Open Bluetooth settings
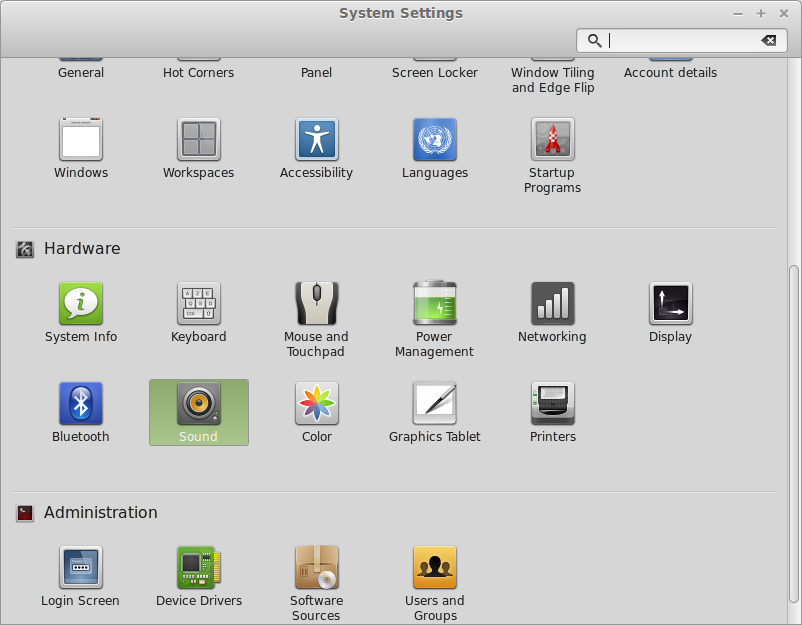Image resolution: width=802 pixels, height=625 pixels. [81, 412]
